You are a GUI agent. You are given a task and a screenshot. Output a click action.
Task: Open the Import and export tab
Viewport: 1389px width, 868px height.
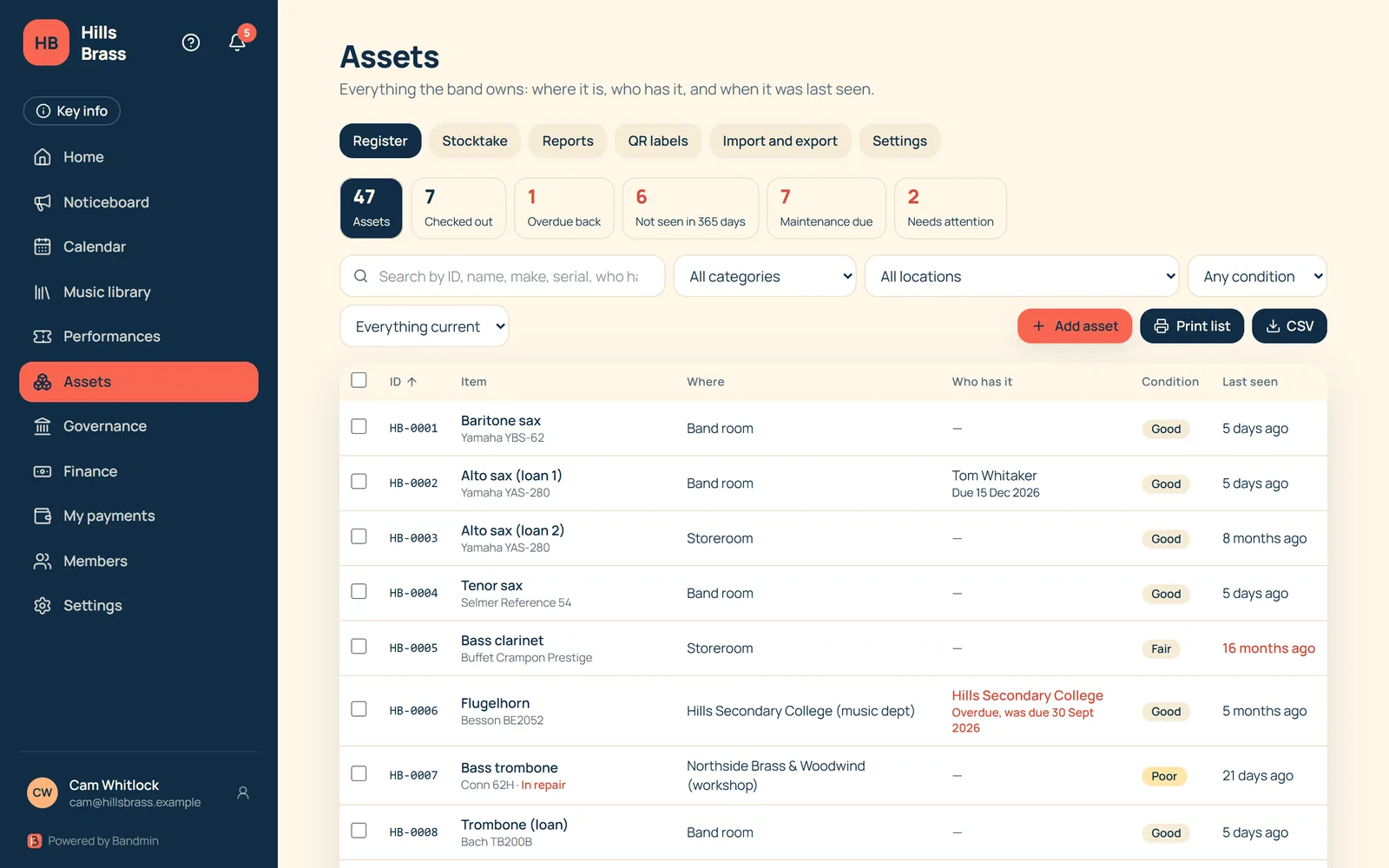pyautogui.click(x=780, y=141)
